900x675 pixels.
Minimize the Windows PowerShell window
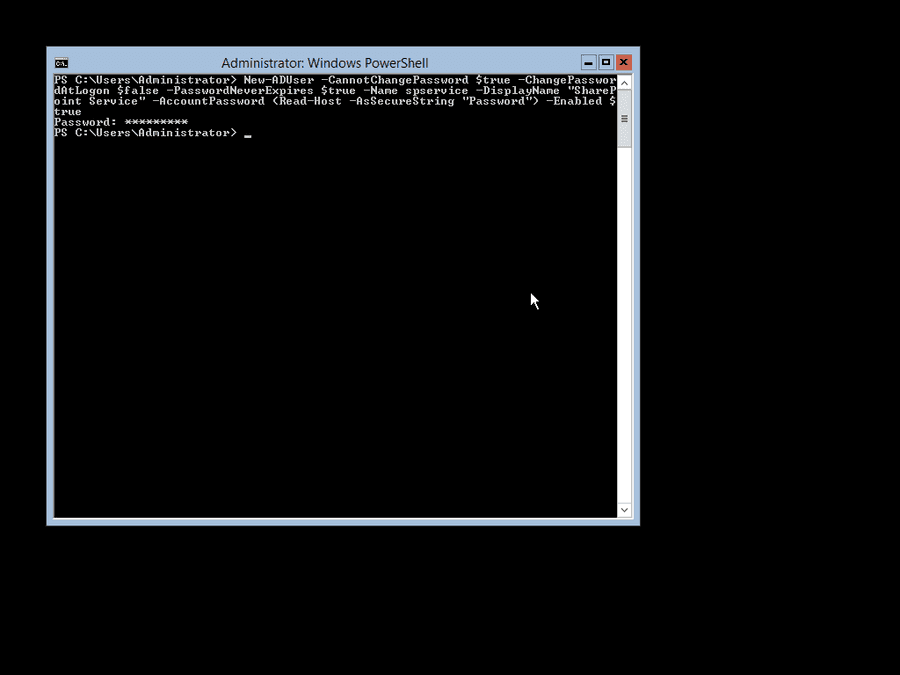(x=588, y=62)
